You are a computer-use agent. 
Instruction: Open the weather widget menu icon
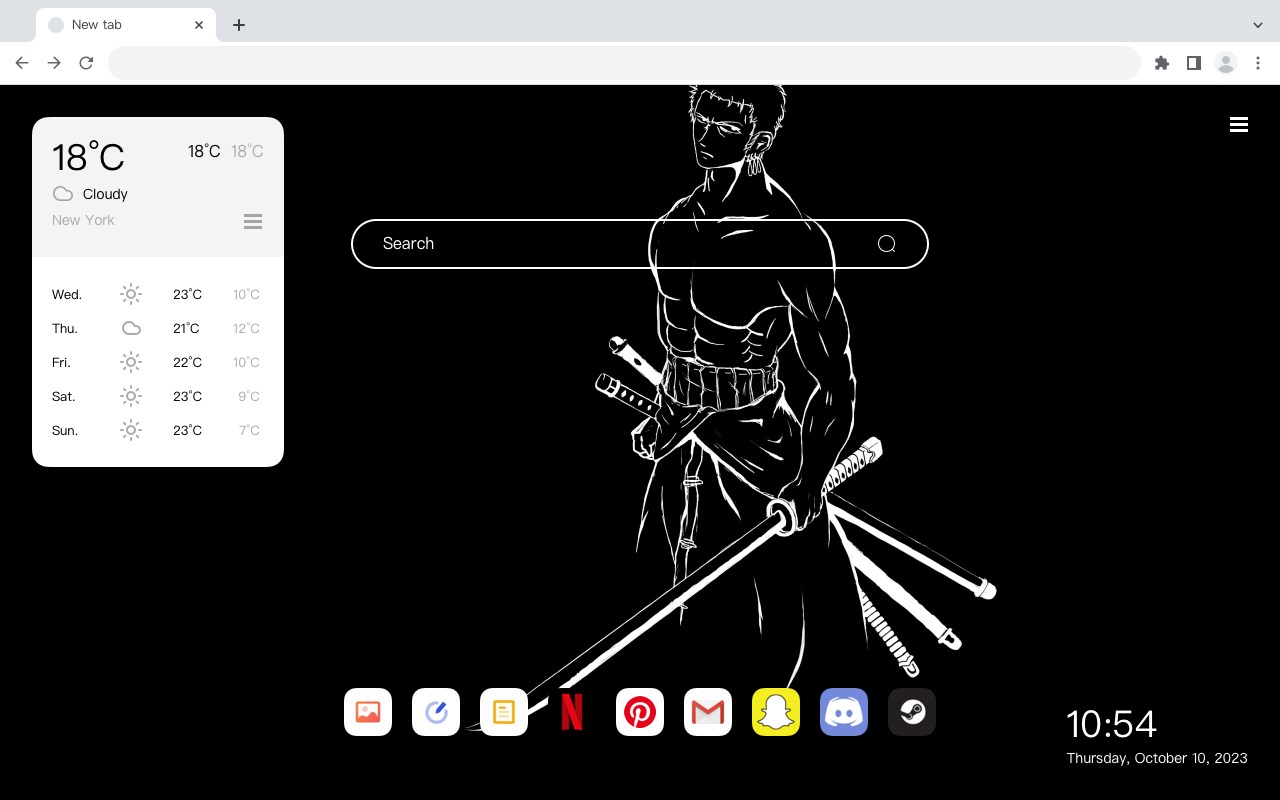253,222
